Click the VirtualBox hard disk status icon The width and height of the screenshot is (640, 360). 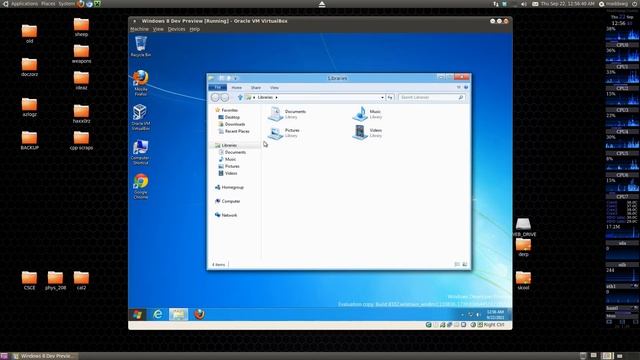tap(429, 325)
